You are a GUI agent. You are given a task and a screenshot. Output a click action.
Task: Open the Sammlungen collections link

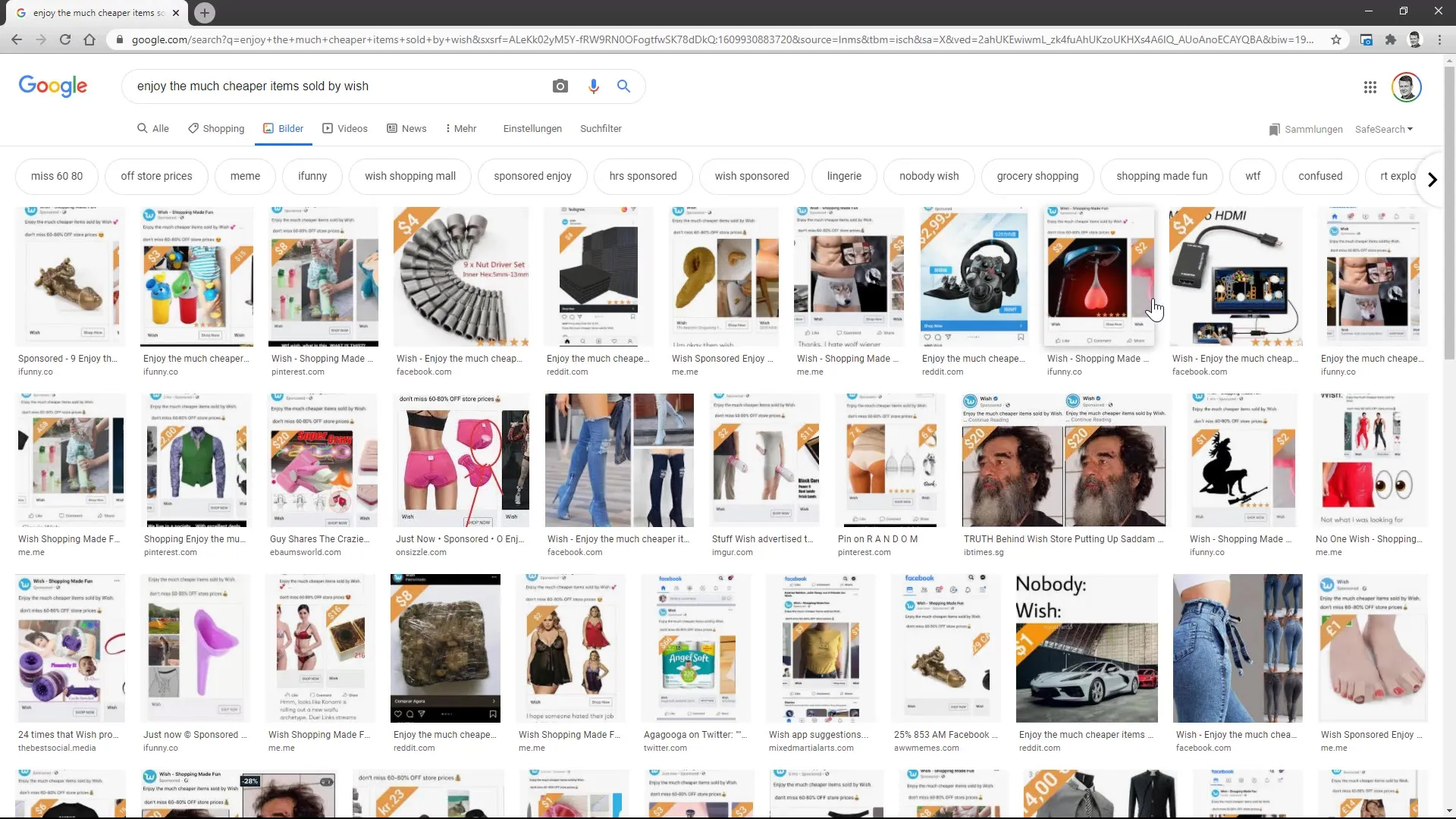tap(1306, 130)
